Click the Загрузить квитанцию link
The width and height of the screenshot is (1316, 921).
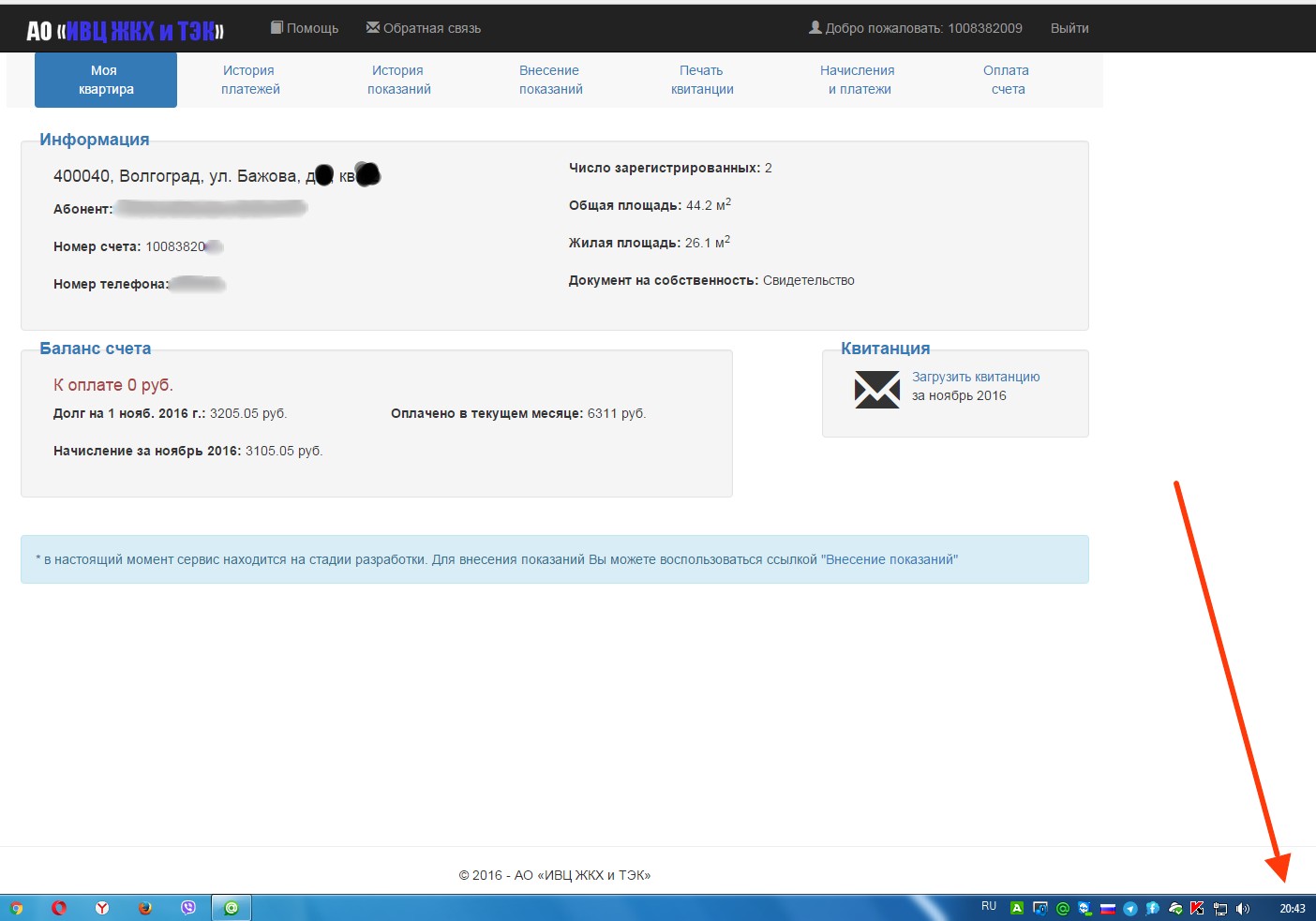(x=976, y=377)
